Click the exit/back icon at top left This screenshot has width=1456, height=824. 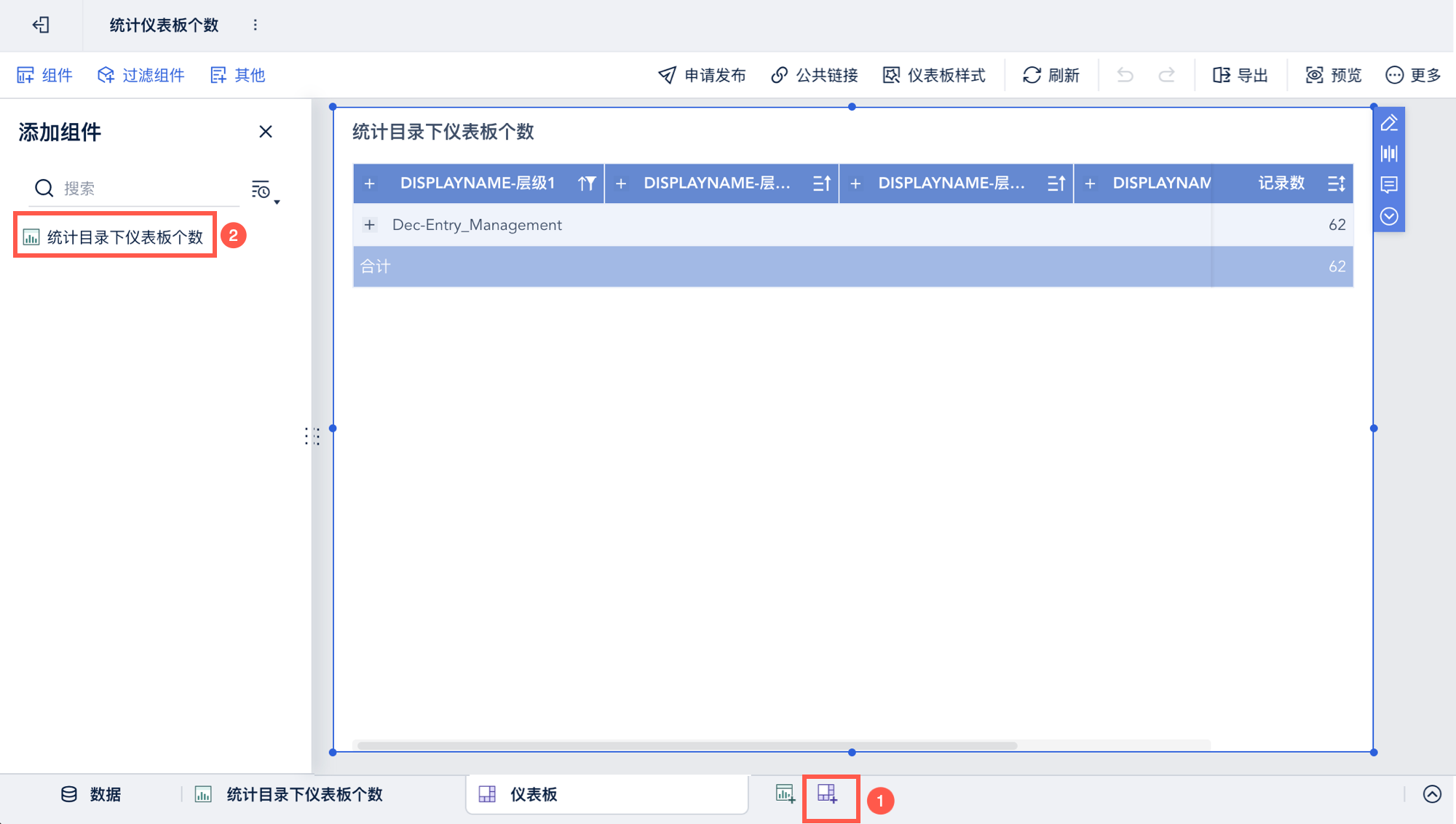point(41,25)
